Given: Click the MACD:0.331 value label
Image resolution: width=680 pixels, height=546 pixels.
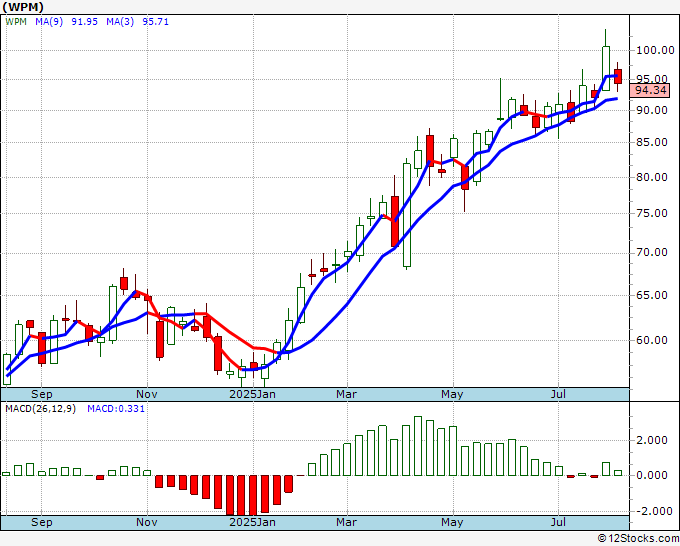Looking at the screenshot, I should pos(116,409).
